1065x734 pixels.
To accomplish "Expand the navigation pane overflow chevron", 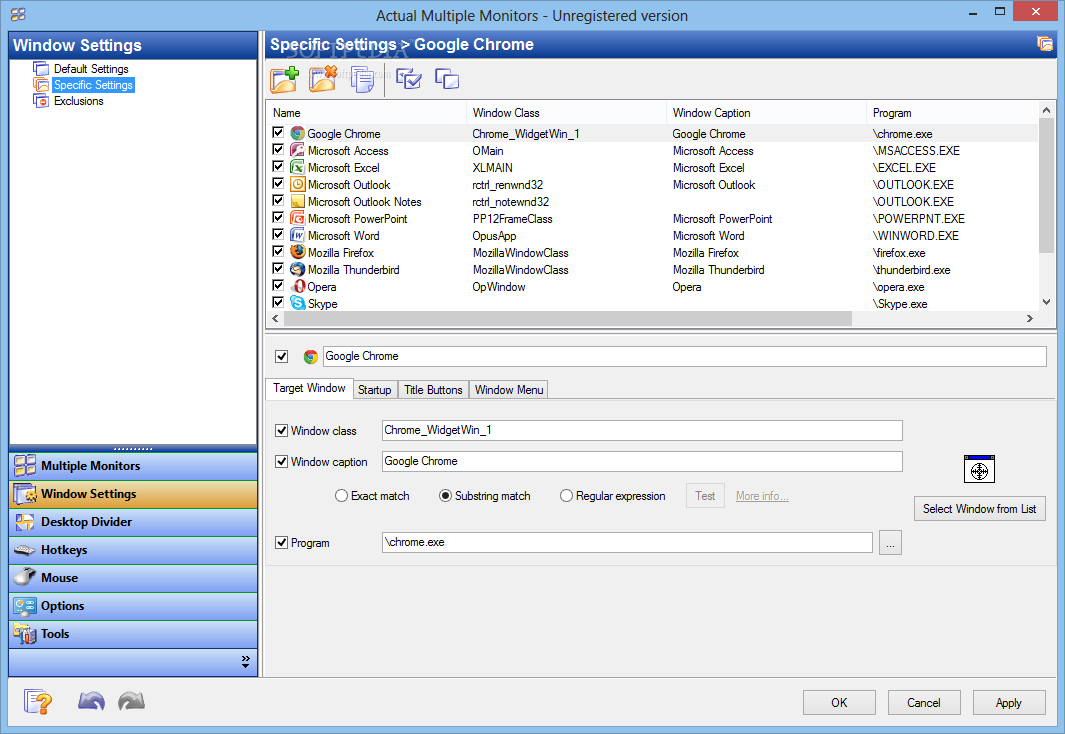I will [245, 662].
